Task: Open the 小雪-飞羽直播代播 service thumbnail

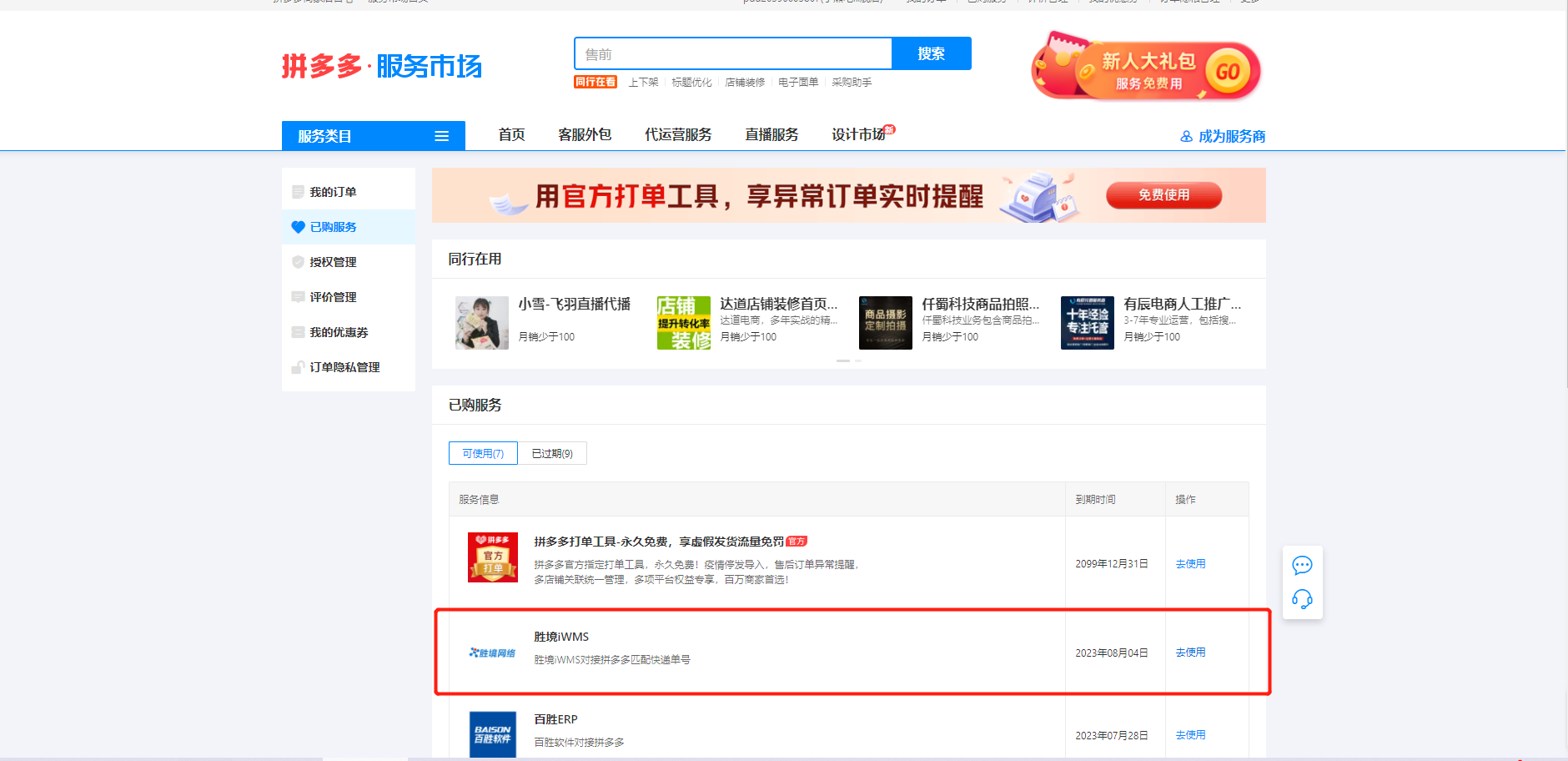Action: (482, 323)
